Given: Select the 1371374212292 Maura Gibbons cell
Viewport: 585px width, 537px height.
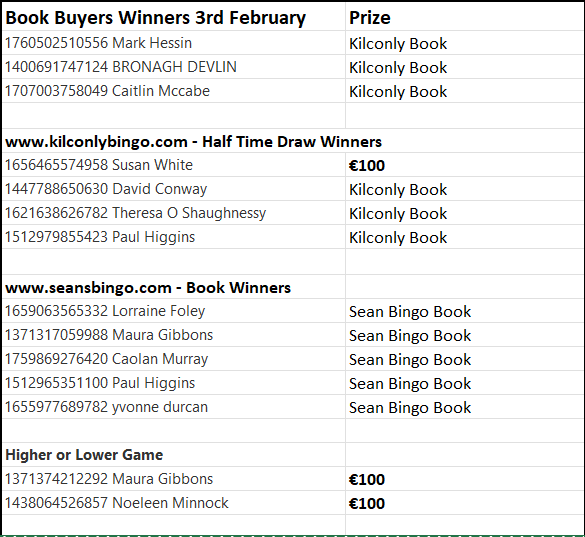Looking at the screenshot, I should [x=174, y=479].
